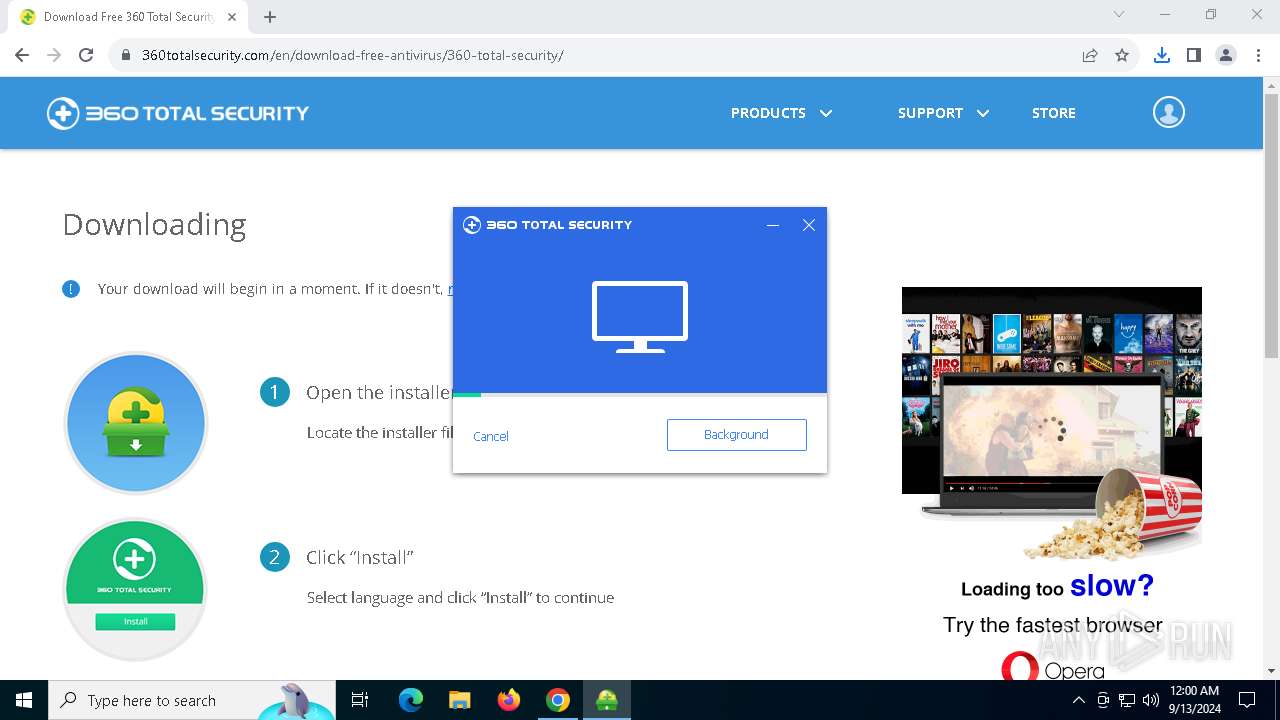Click the "Click "Install"" step text
The height and width of the screenshot is (720, 1280).
coord(360,557)
